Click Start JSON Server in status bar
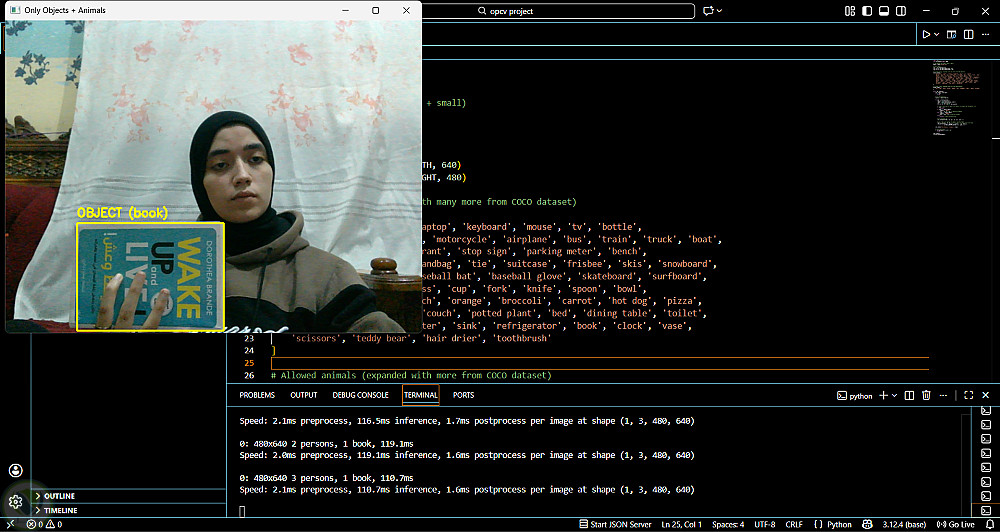This screenshot has width=1000, height=532. (x=615, y=524)
